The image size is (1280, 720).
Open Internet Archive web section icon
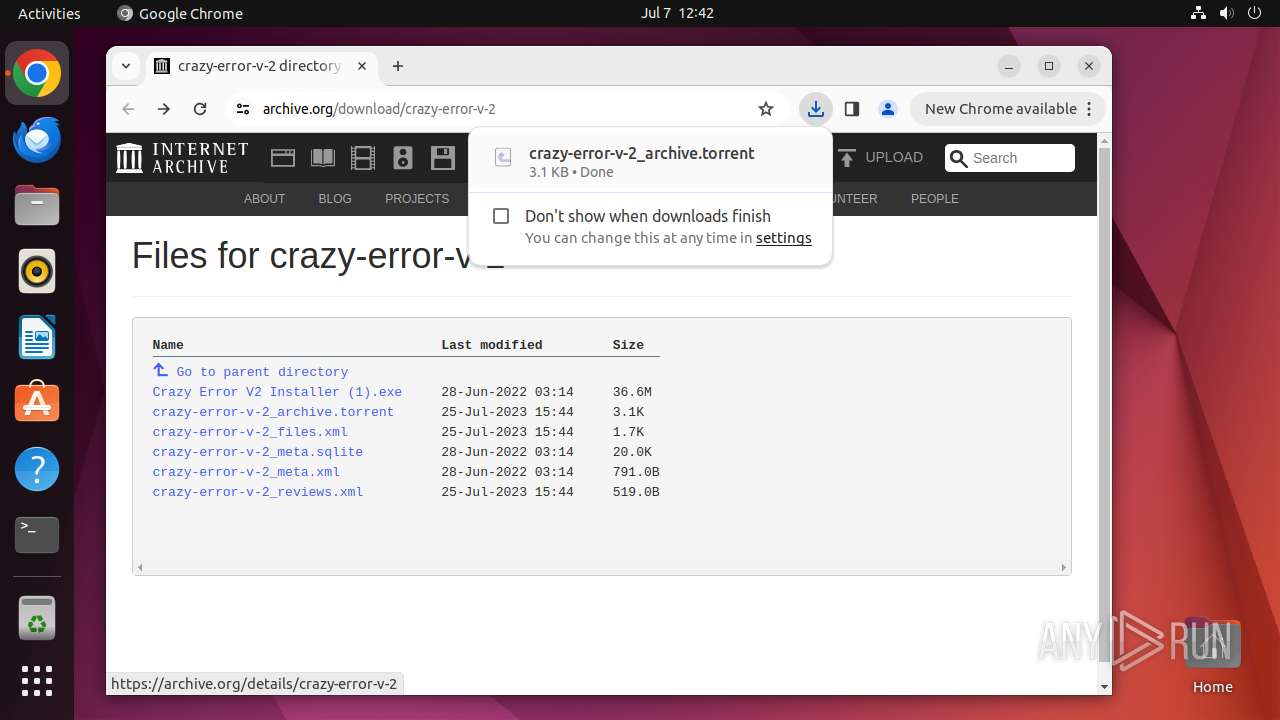[x=283, y=158]
